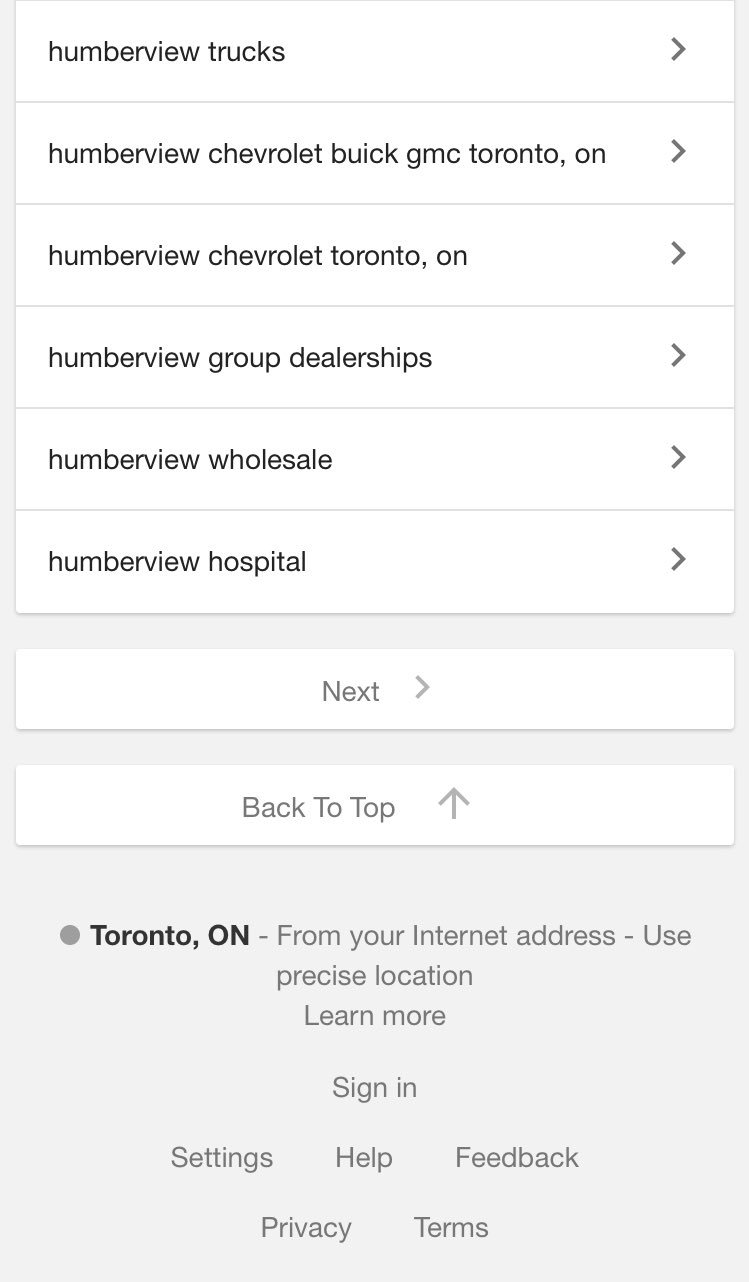
Task: Search humberview chevrolet buick gmc toronto, on
Action: coord(327,154)
